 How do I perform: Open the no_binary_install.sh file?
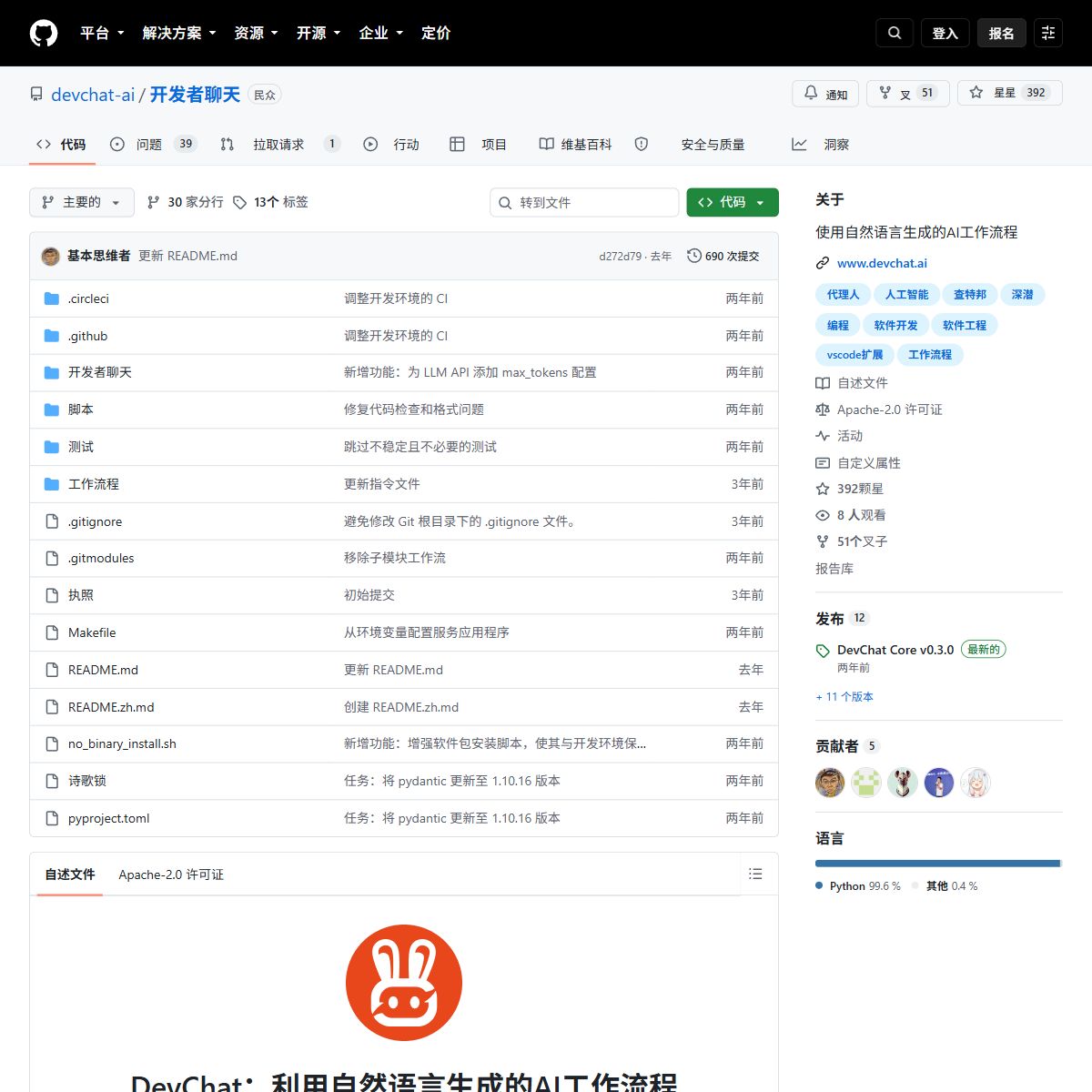click(x=122, y=743)
